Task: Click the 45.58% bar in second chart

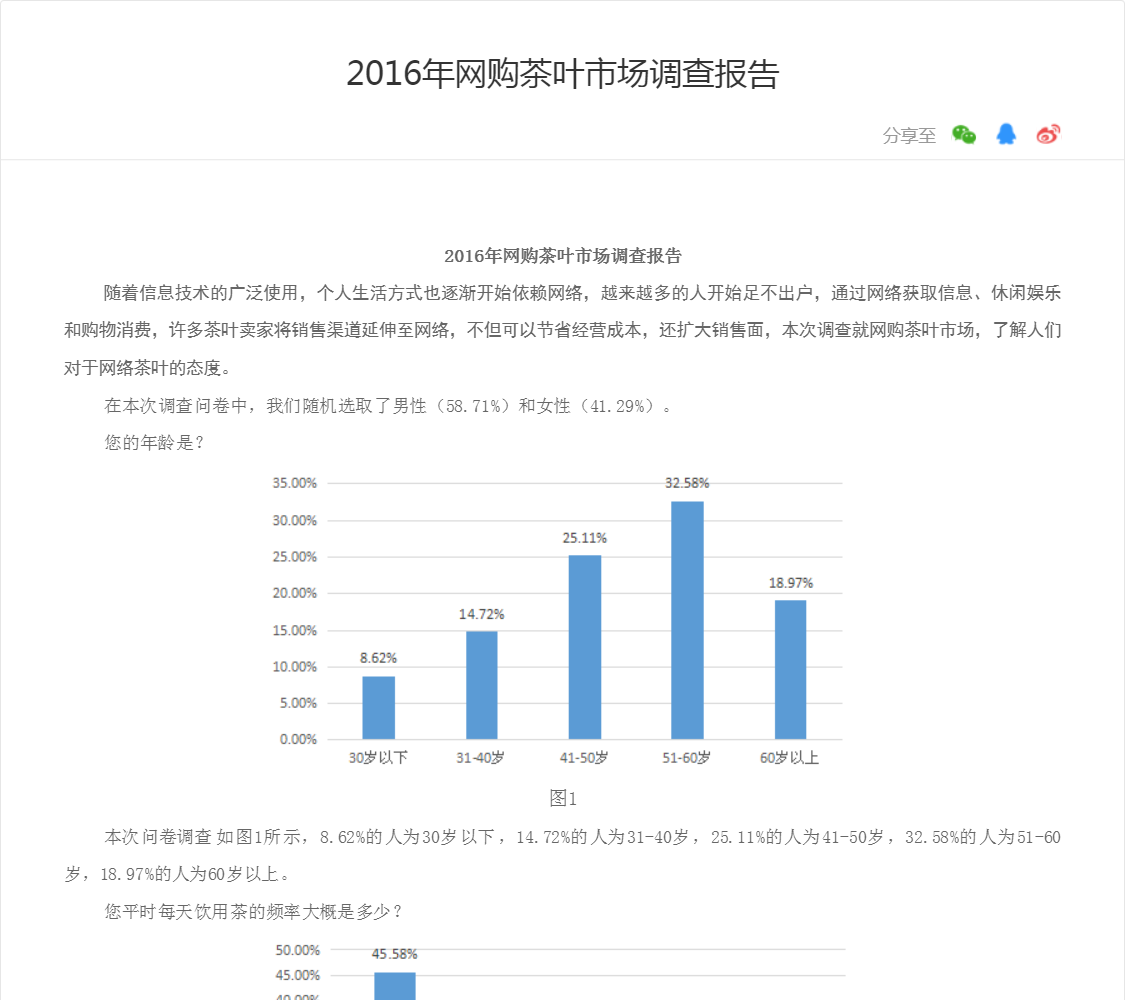Action: click(x=395, y=986)
